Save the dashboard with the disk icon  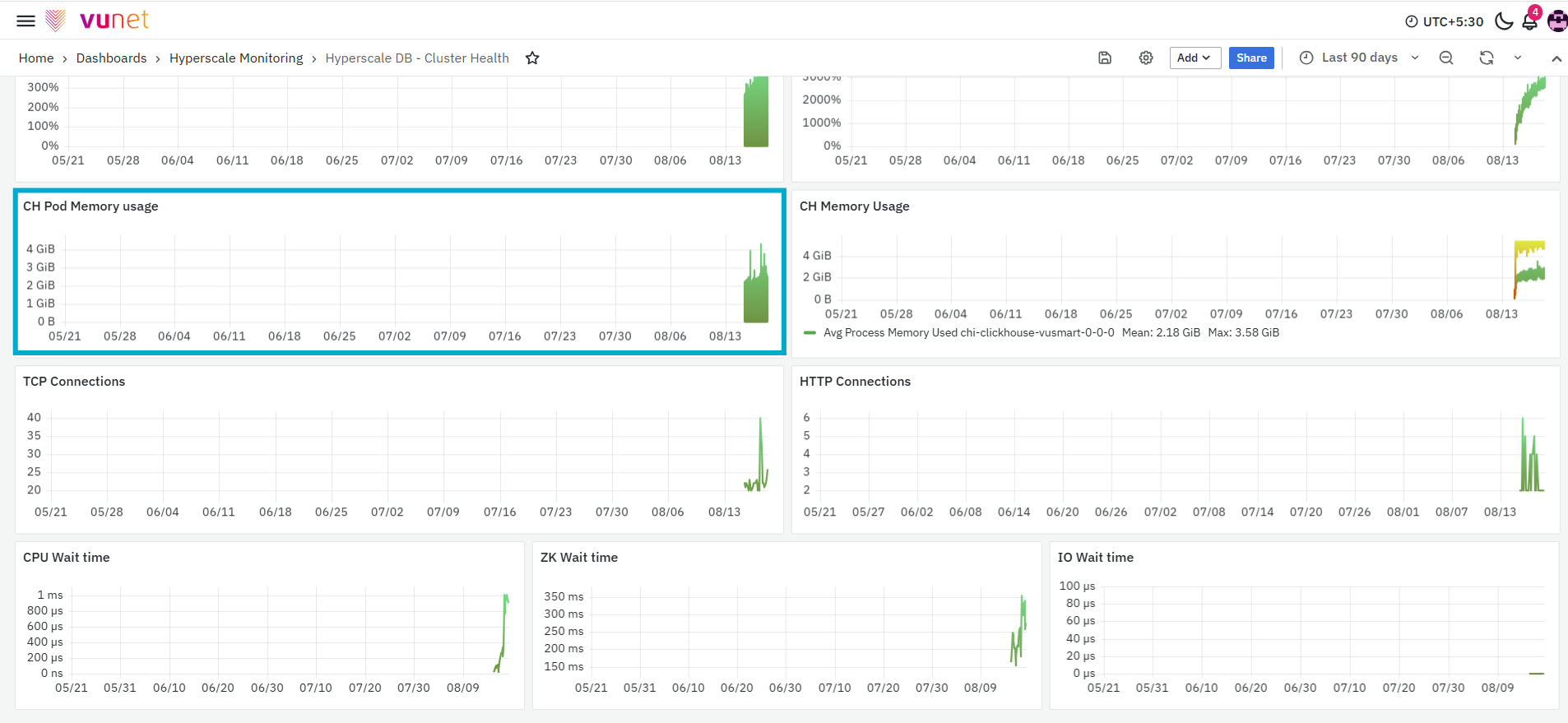click(1105, 58)
